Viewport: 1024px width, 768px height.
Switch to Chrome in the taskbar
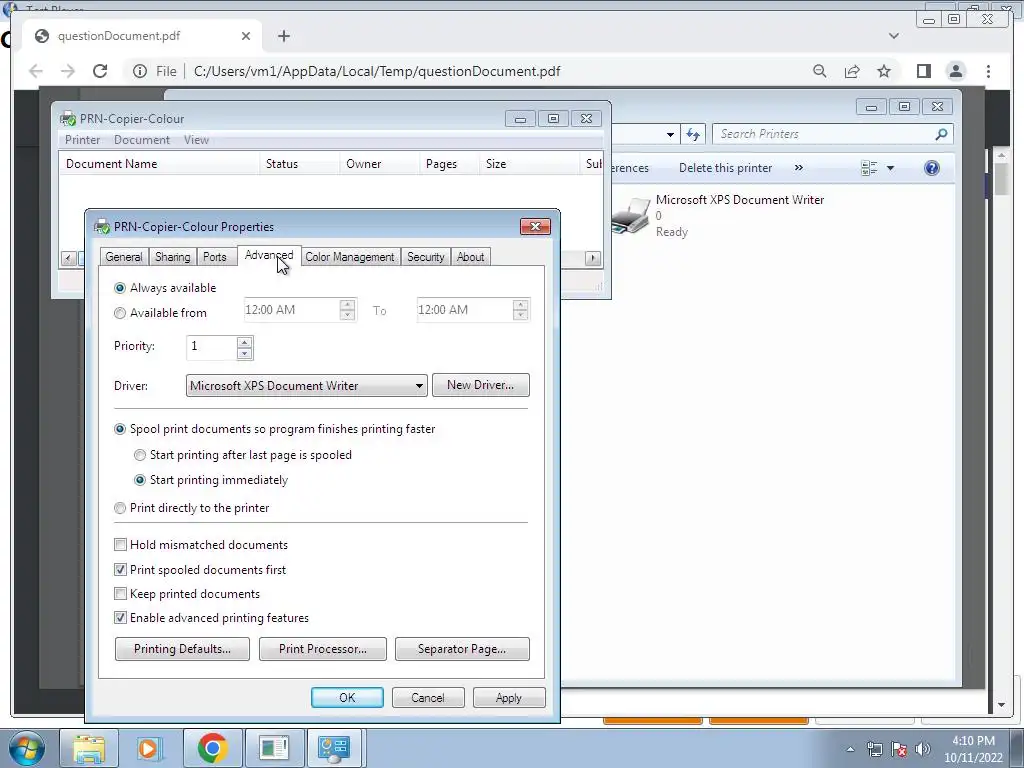(212, 748)
